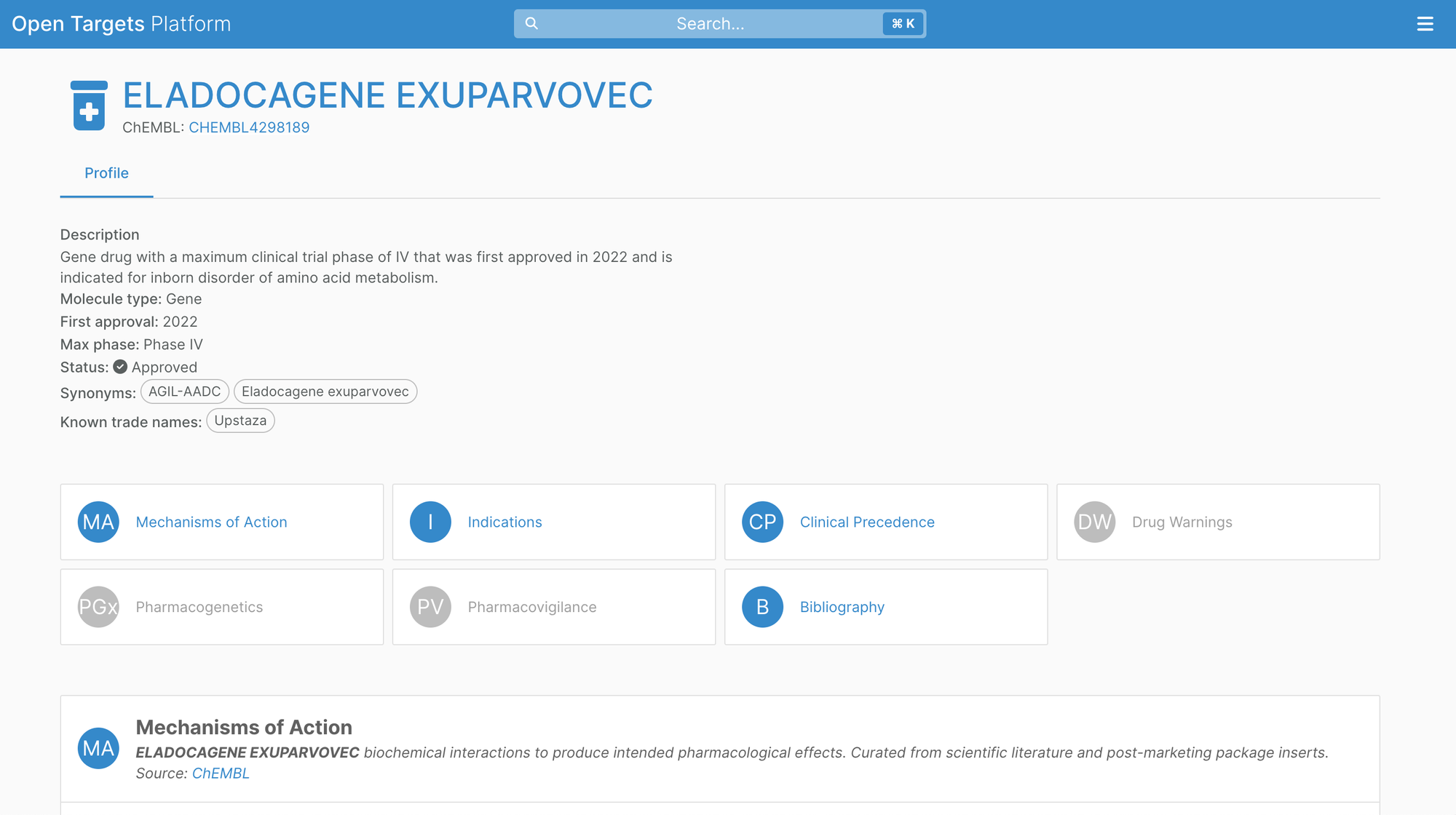
Task: Click the drug bottle icon beside title
Action: [x=89, y=106]
